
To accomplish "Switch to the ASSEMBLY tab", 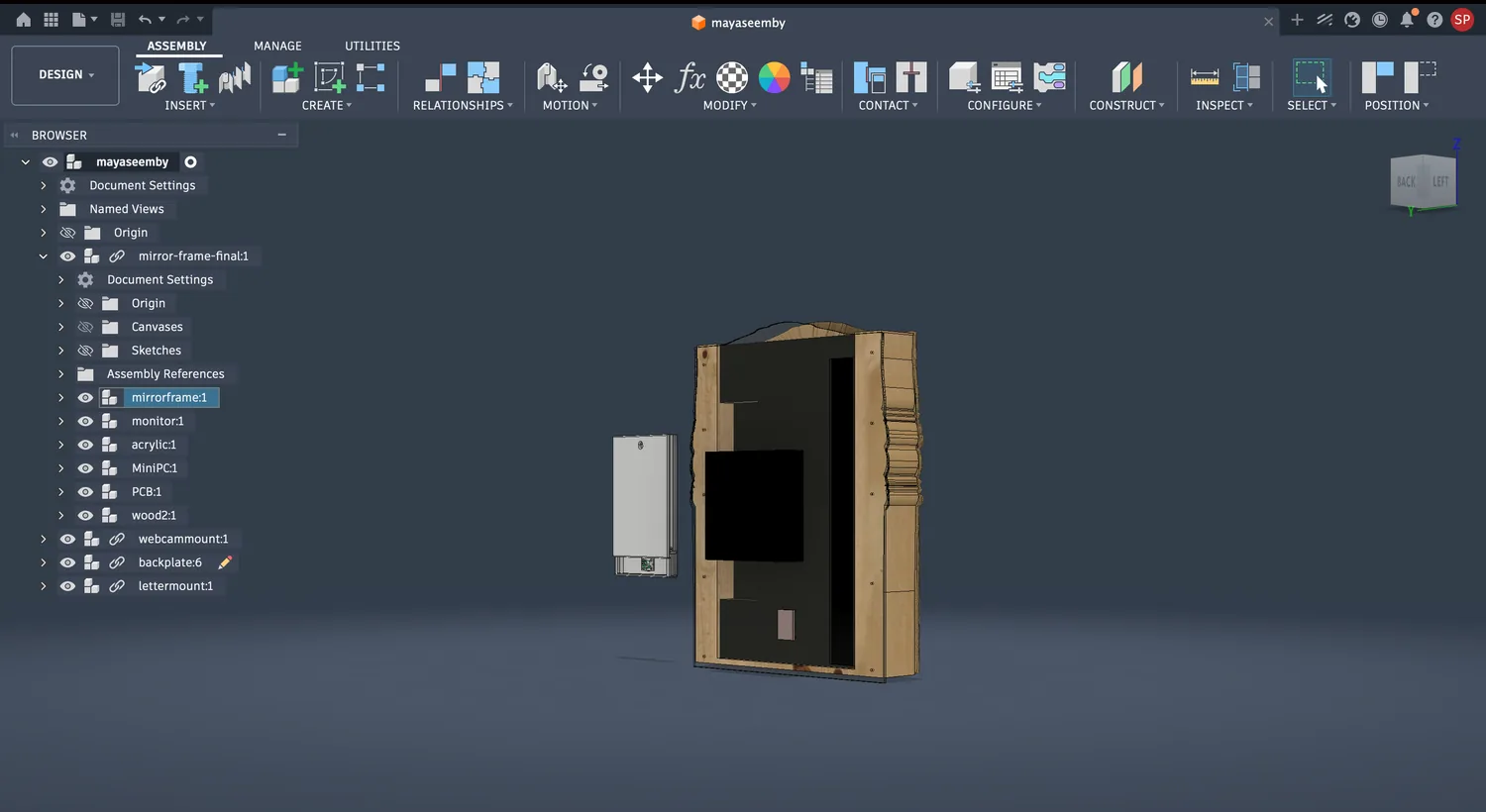I will [x=176, y=46].
